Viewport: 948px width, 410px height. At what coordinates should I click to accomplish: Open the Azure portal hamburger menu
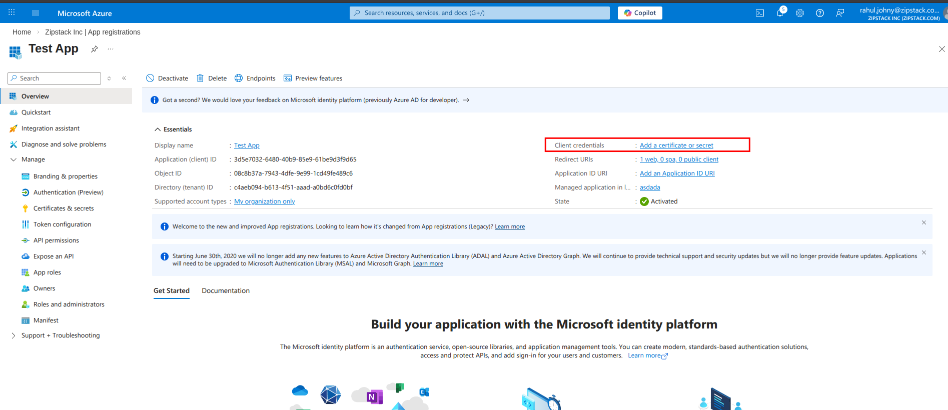click(36, 13)
